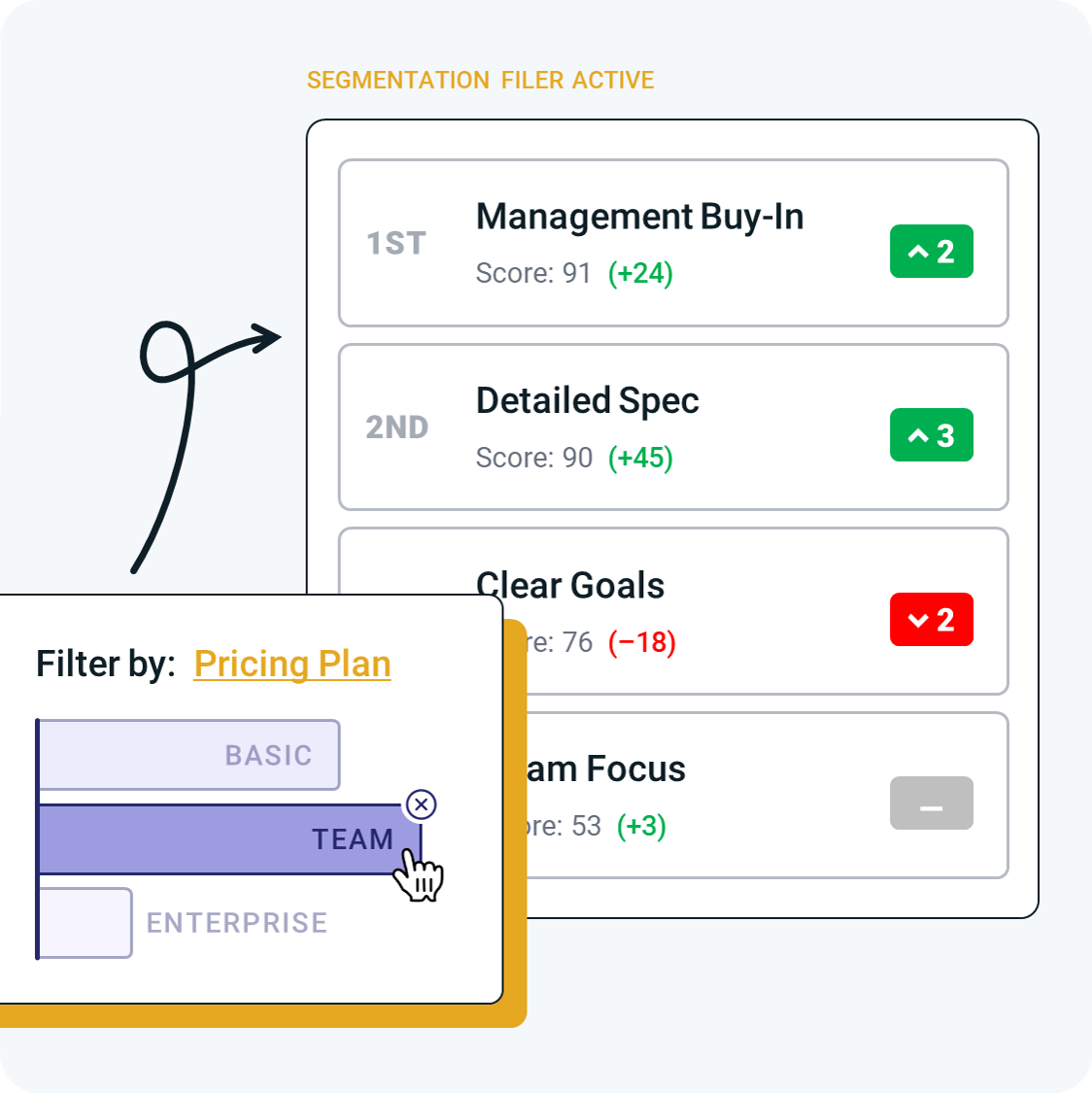
Task: Click the +24 score change on Management Buy-In
Action: pos(640,273)
